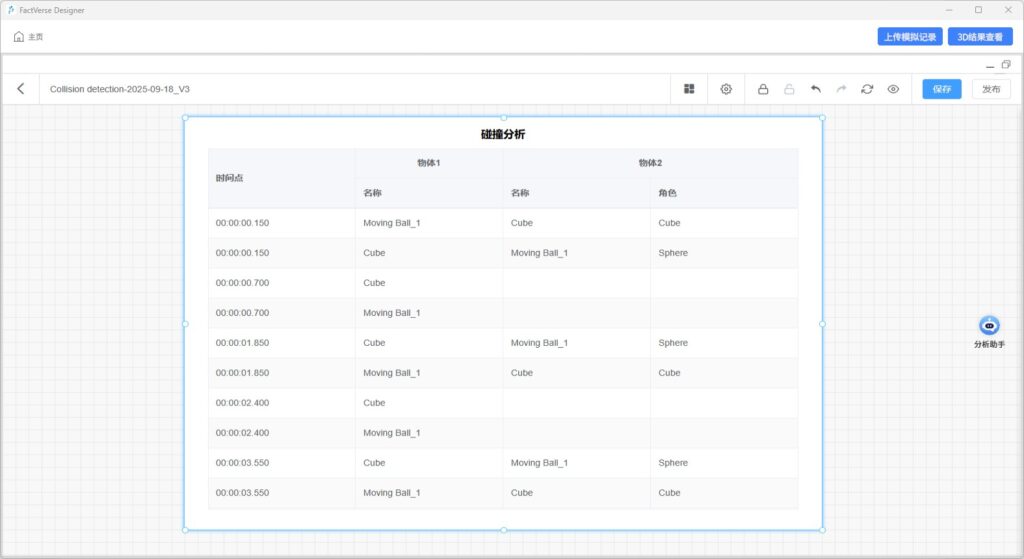1024x559 pixels.
Task: Click the 主页 home link
Action: coord(28,37)
